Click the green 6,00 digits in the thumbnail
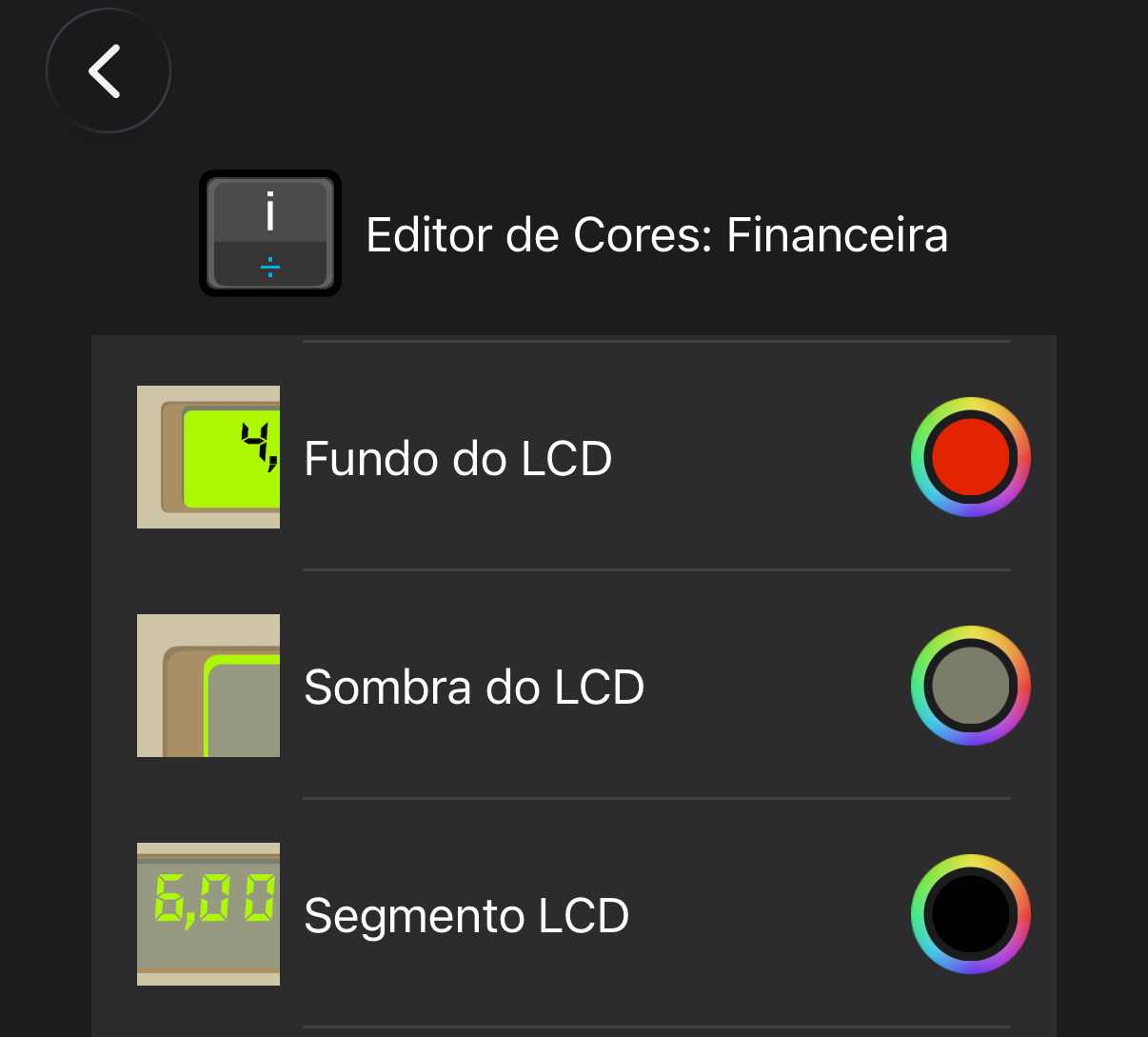The image size is (1148, 1037). [215, 899]
